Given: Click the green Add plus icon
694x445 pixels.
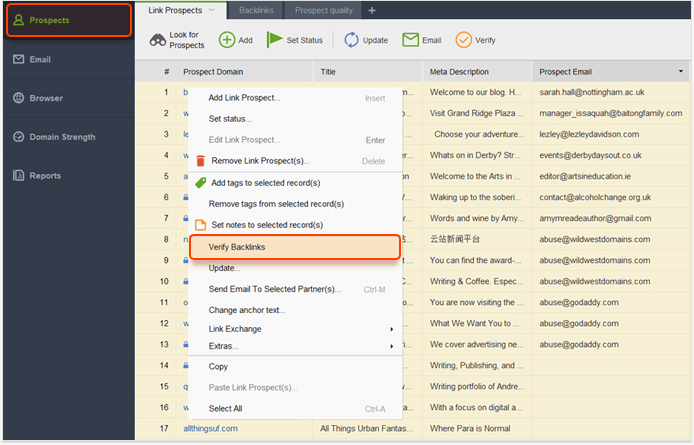Looking at the screenshot, I should [227, 40].
